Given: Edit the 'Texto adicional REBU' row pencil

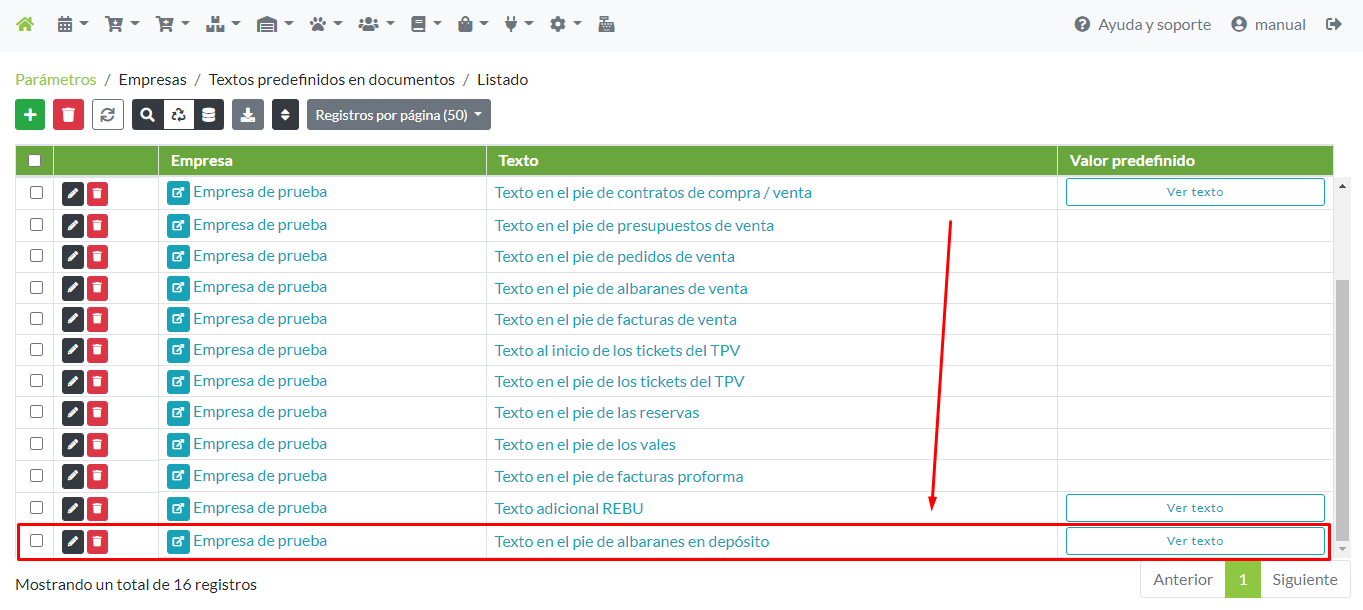Looking at the screenshot, I should (x=73, y=508).
